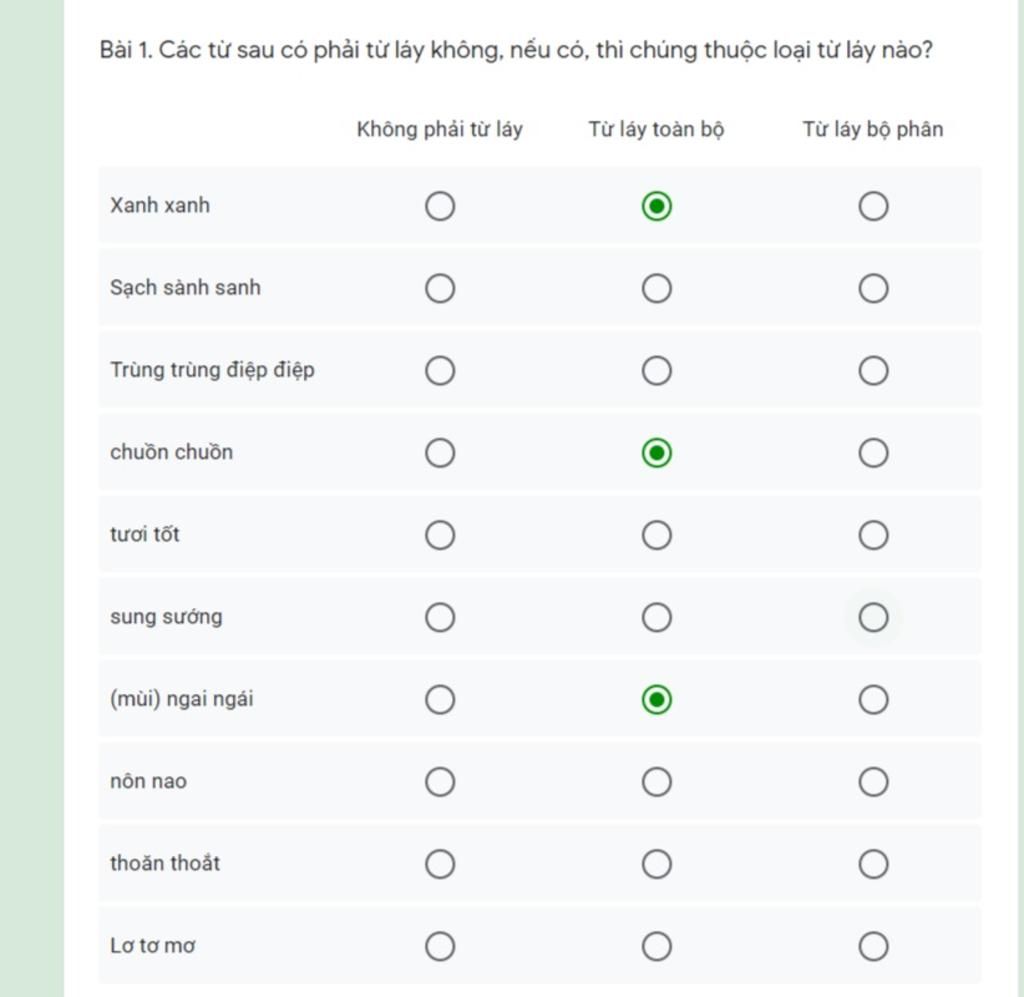Select "Không phải từ láy" for tươi tốt
1024x997 pixels.
click(440, 535)
